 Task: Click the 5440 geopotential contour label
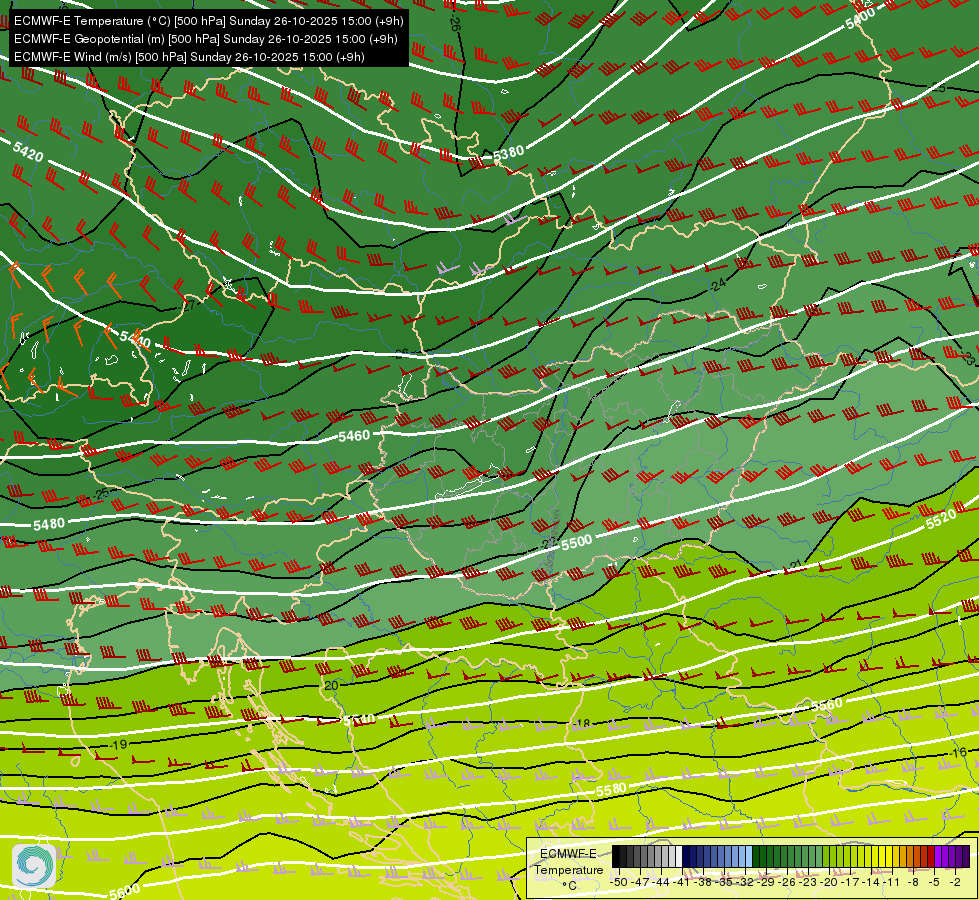pyautogui.click(x=135, y=339)
